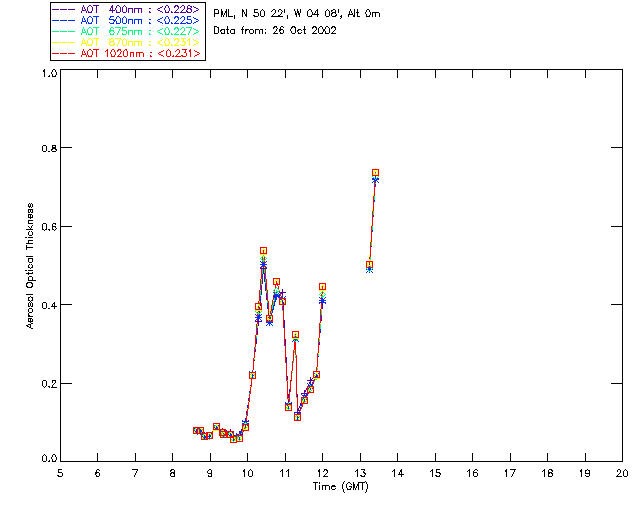Click the y-axis tick label 0.6

pyautogui.click(x=49, y=227)
